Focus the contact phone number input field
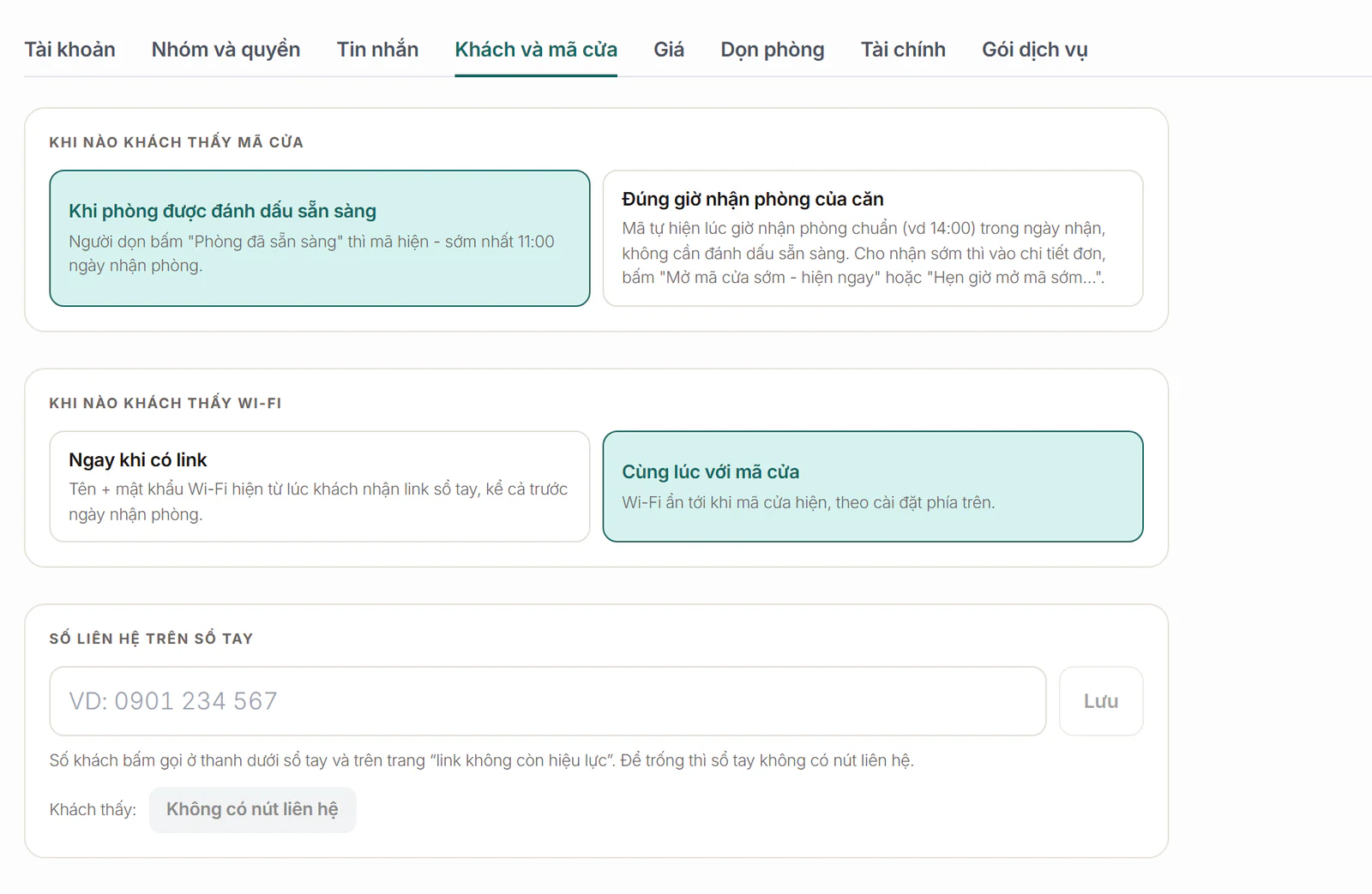 [548, 701]
